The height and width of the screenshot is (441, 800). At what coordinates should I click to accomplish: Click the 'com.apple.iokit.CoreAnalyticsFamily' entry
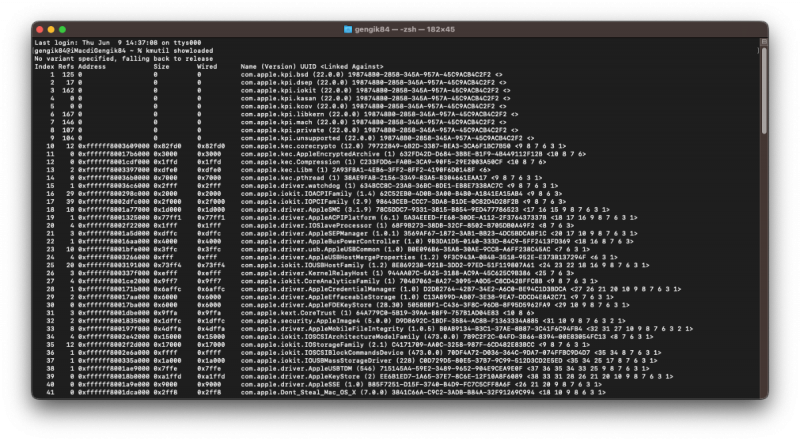tap(310, 281)
